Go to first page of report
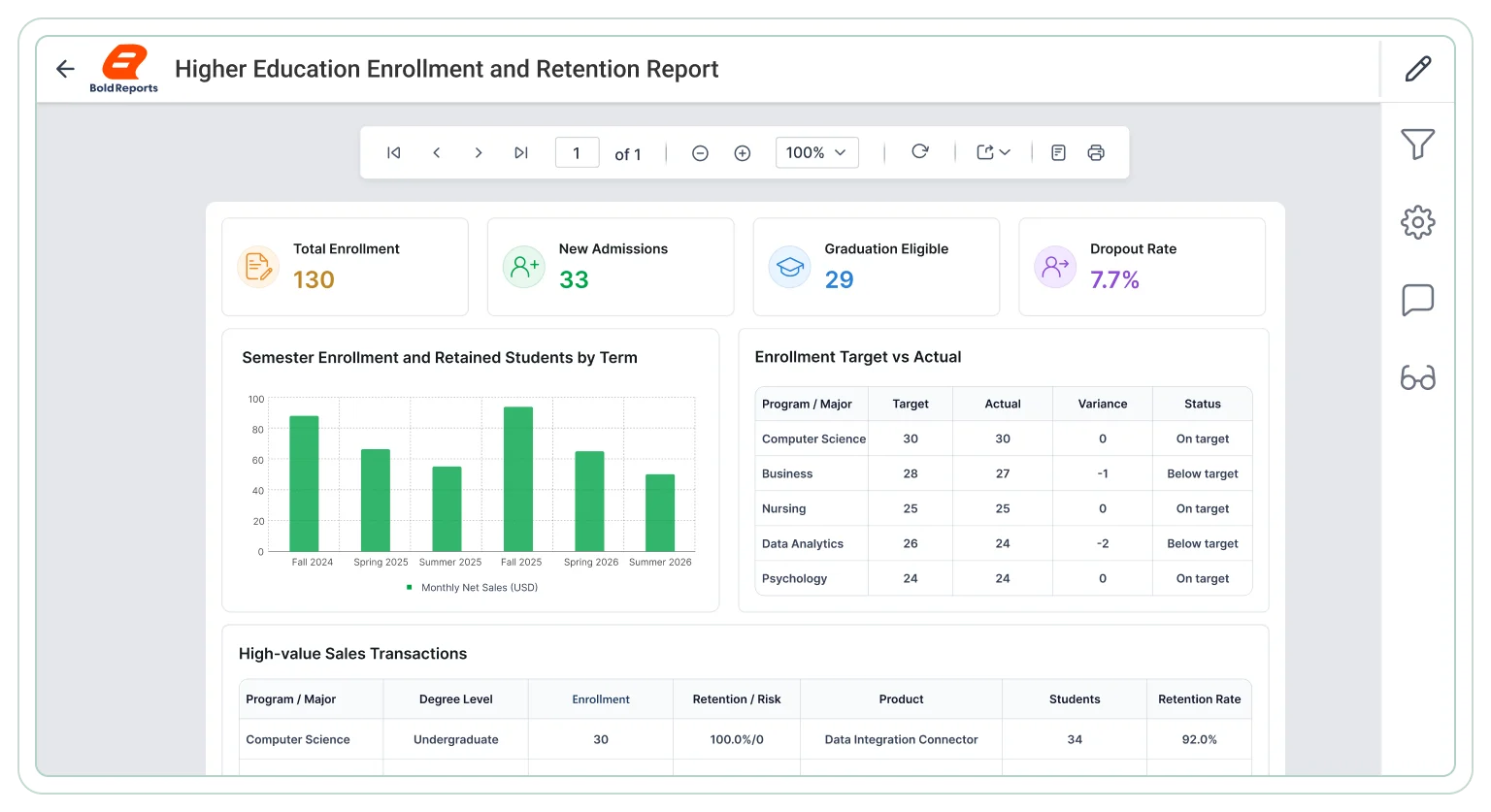 (394, 152)
